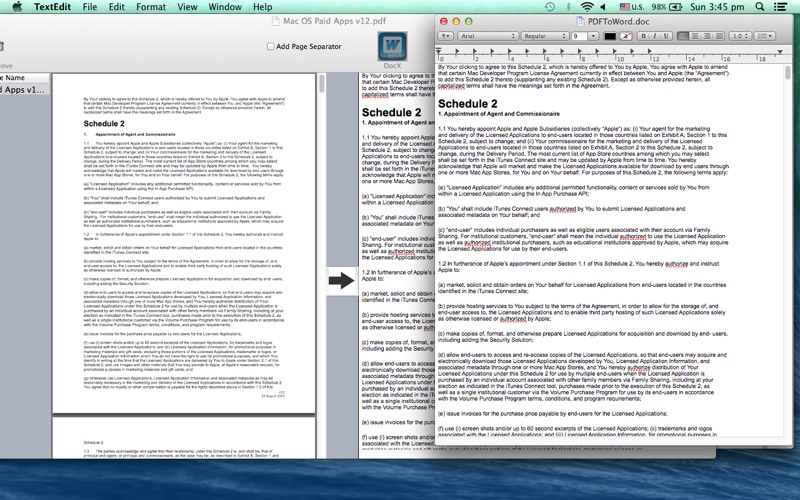The image size is (800, 500).
Task: Open the TextEdit application menu
Action: tap(53, 7)
